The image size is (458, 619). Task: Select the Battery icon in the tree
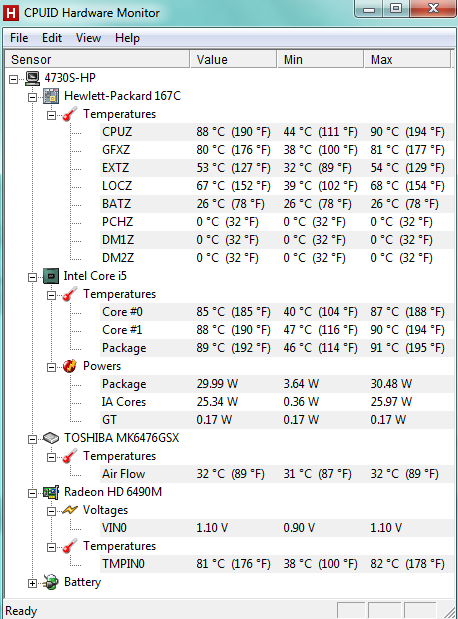tap(51, 582)
